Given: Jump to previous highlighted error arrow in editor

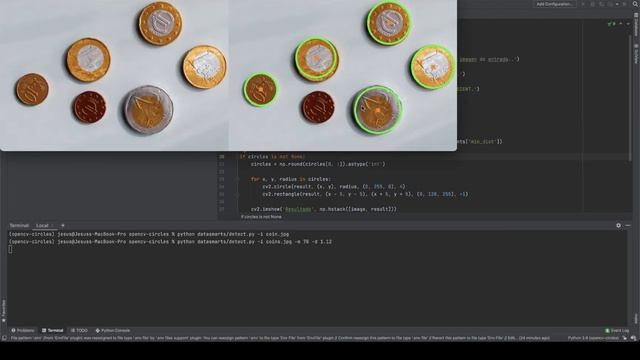Looking at the screenshot, I should tap(621, 24).
